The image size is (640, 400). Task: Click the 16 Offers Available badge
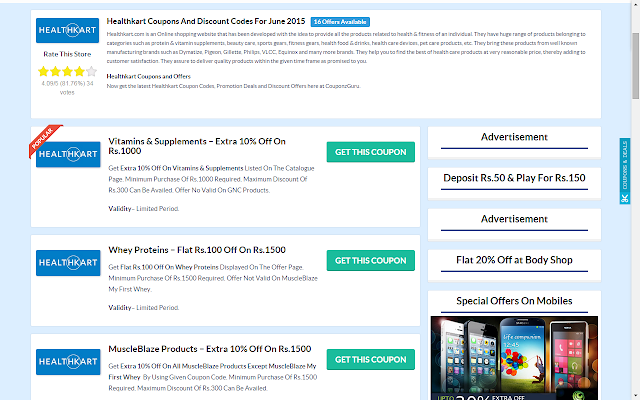(x=340, y=22)
